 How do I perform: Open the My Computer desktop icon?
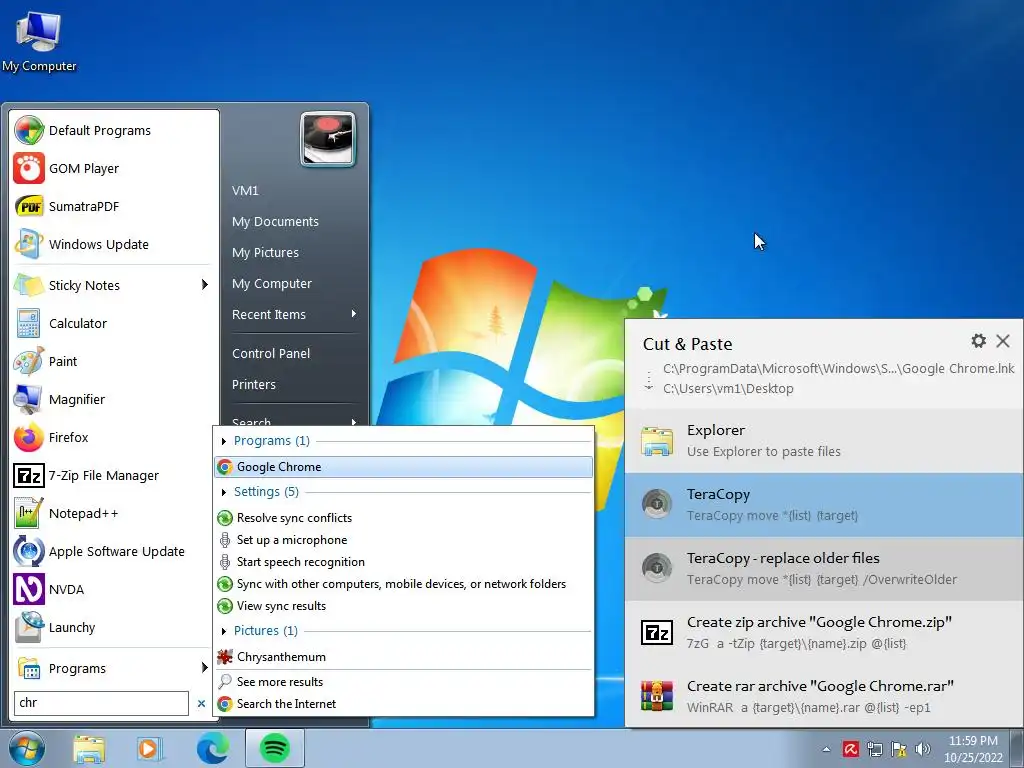coord(39,40)
